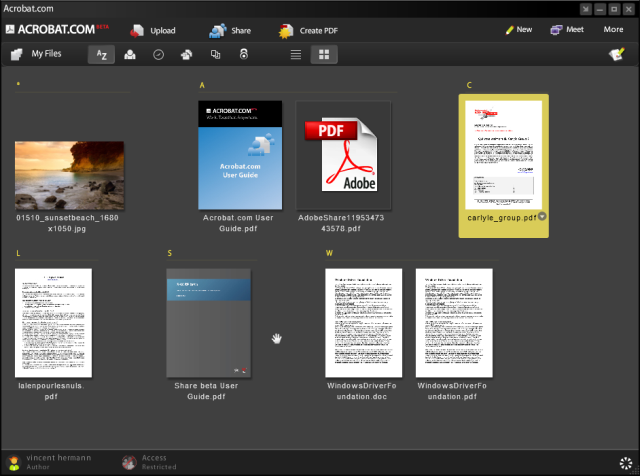Screen dimensions: 640x476
Task: Click the Access Restricted label
Action: [159, 462]
